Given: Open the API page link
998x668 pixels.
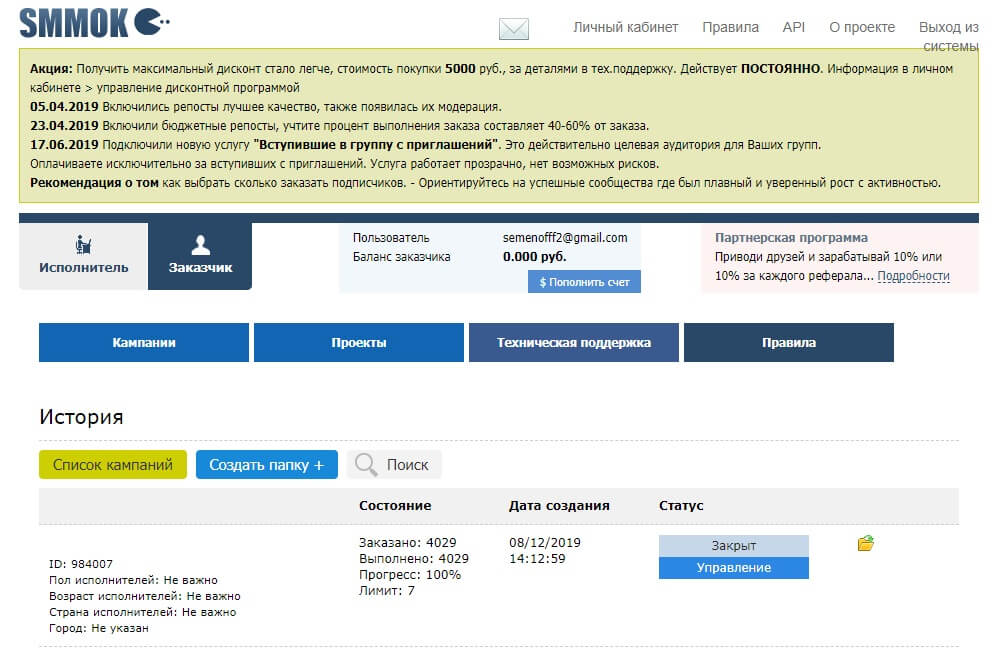Looking at the screenshot, I should (794, 27).
